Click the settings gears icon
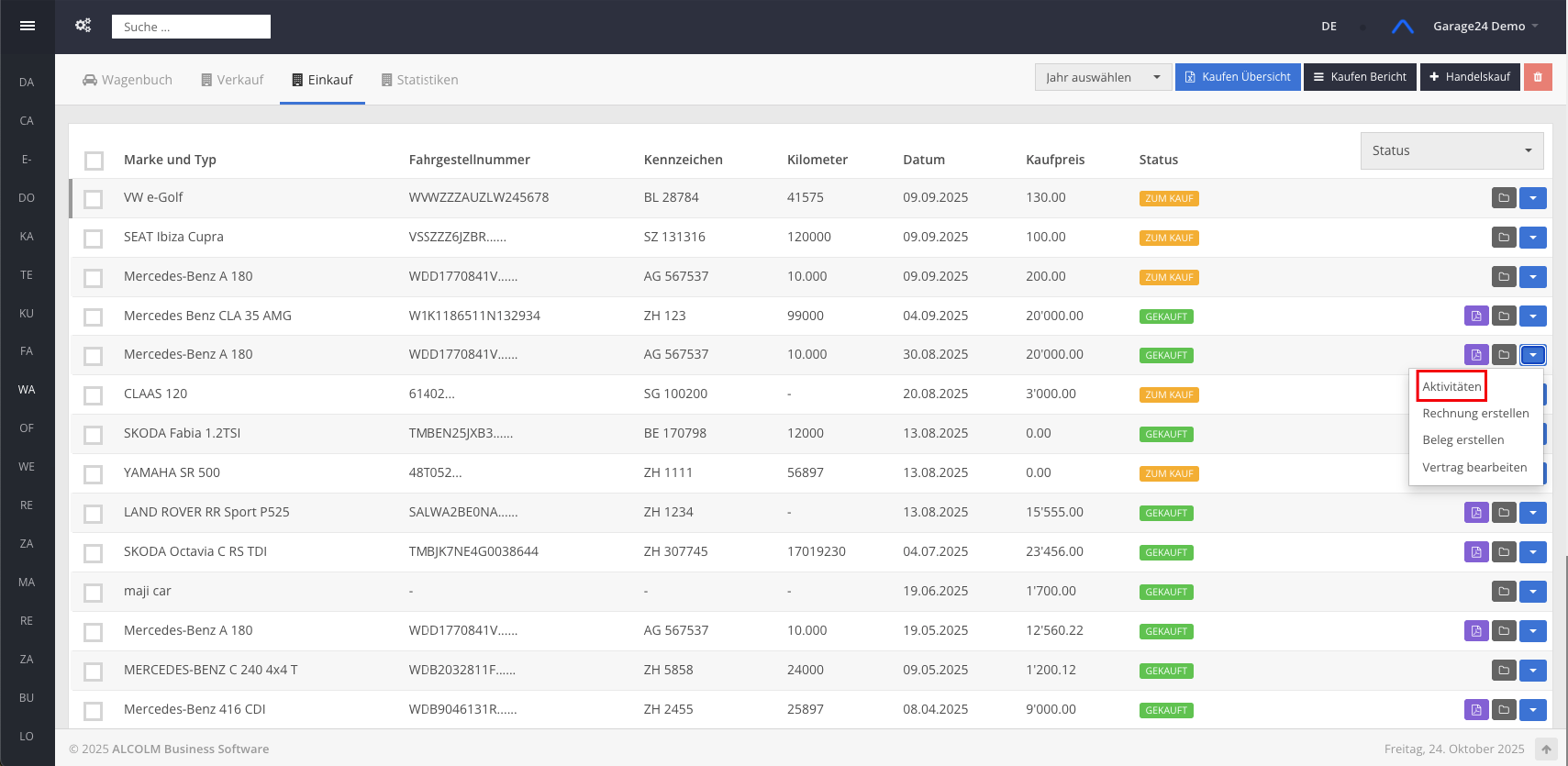Image resolution: width=1568 pixels, height=766 pixels. tap(83, 26)
